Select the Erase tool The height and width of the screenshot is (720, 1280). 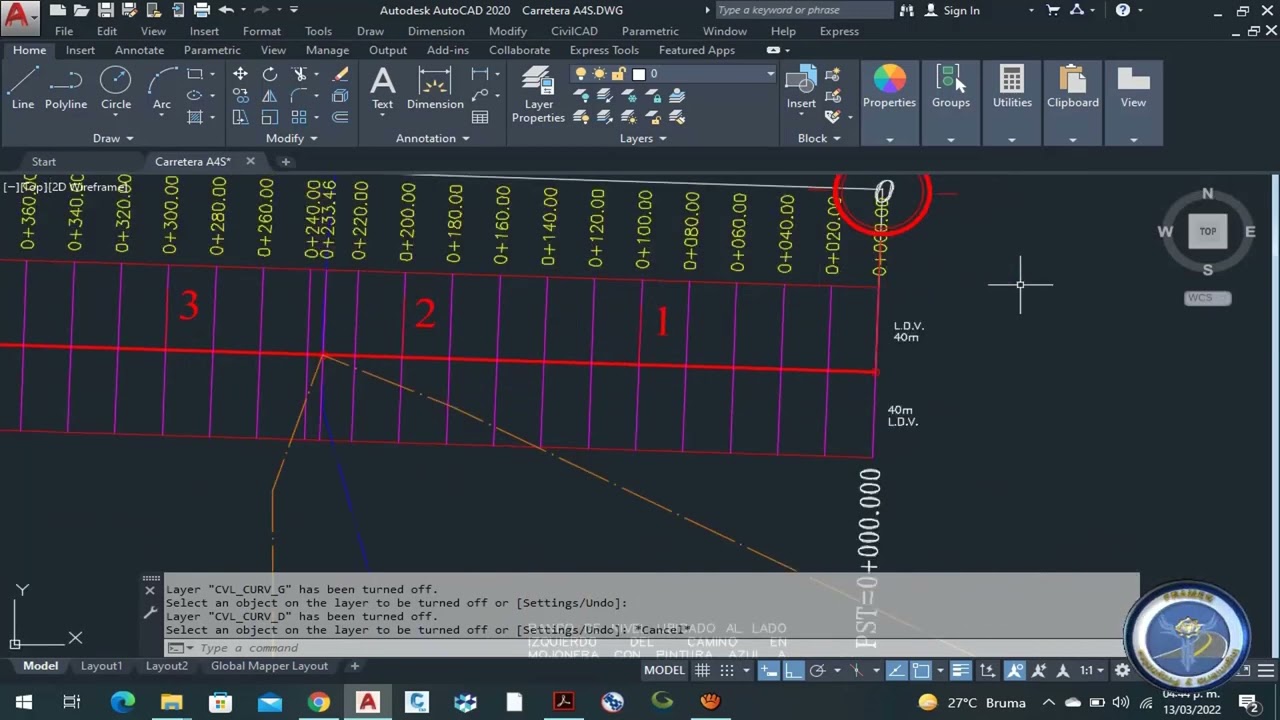tap(340, 74)
